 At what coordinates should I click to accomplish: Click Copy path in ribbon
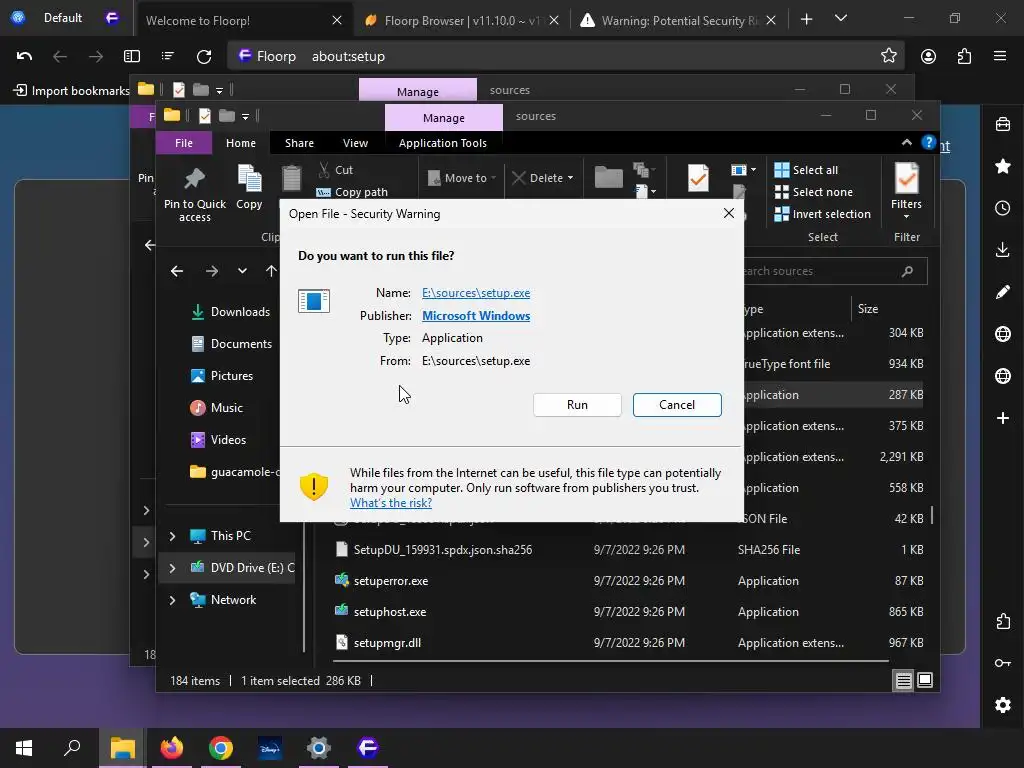tap(352, 192)
